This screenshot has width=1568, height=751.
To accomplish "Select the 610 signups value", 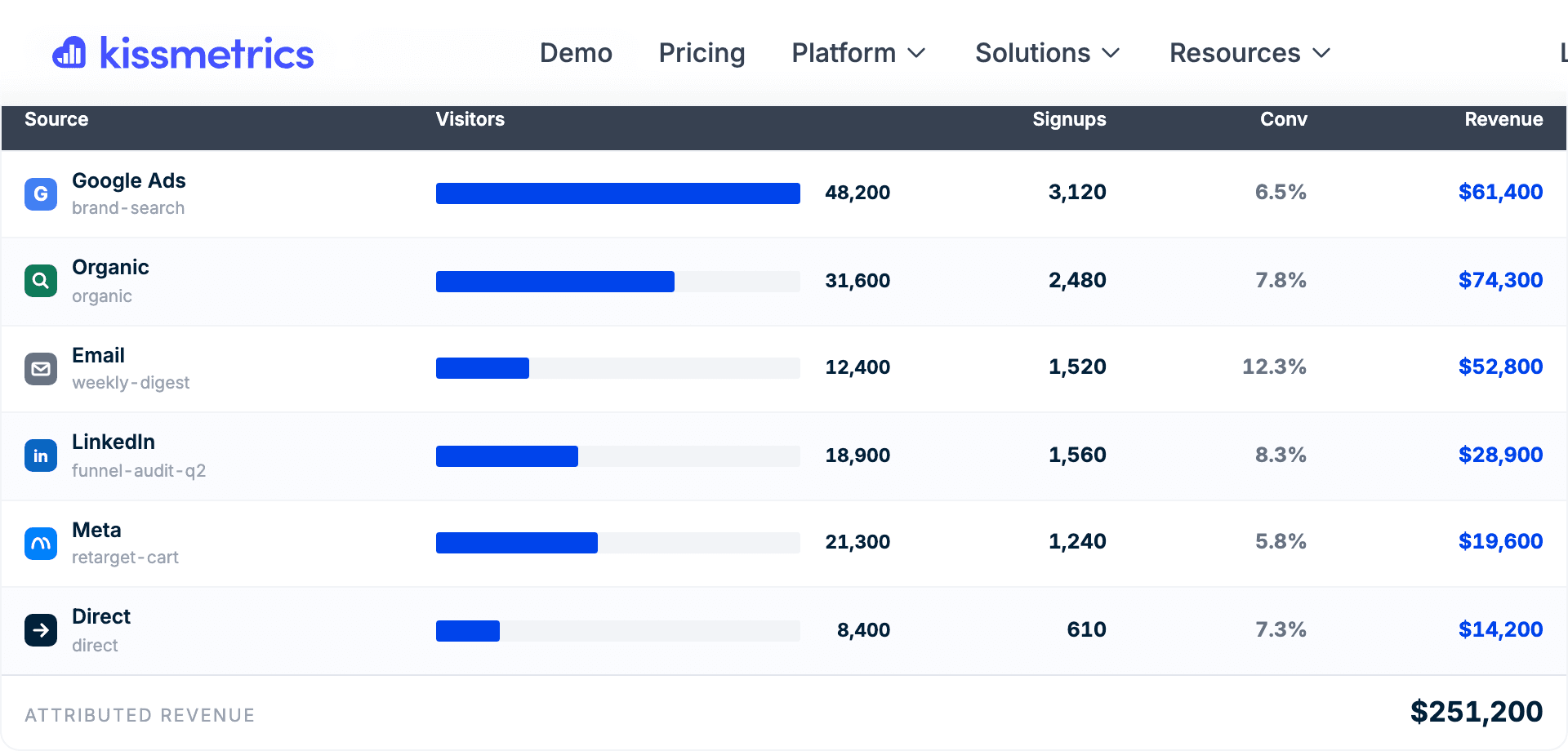I will pos(1086,630).
